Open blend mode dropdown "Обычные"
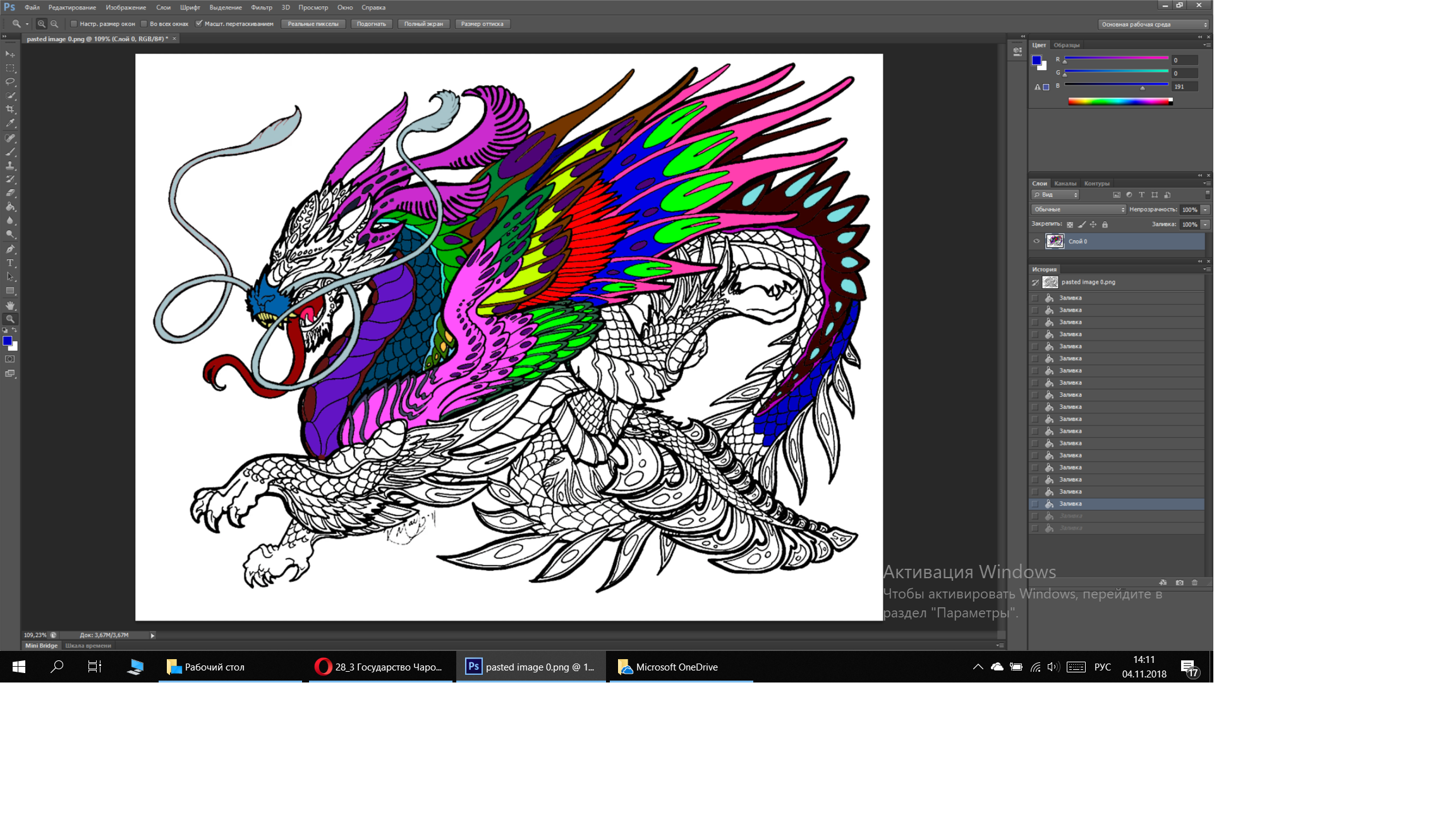 tap(1079, 210)
